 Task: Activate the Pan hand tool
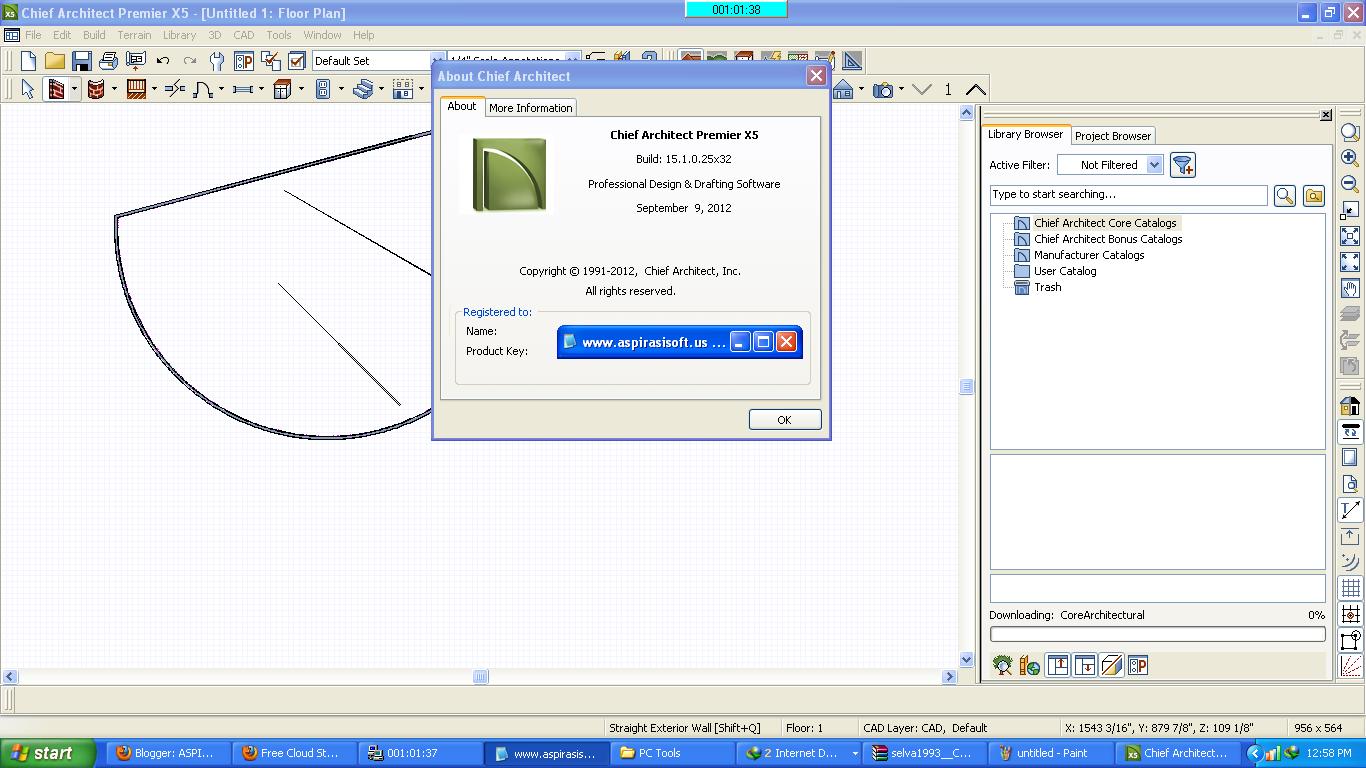(x=1350, y=288)
